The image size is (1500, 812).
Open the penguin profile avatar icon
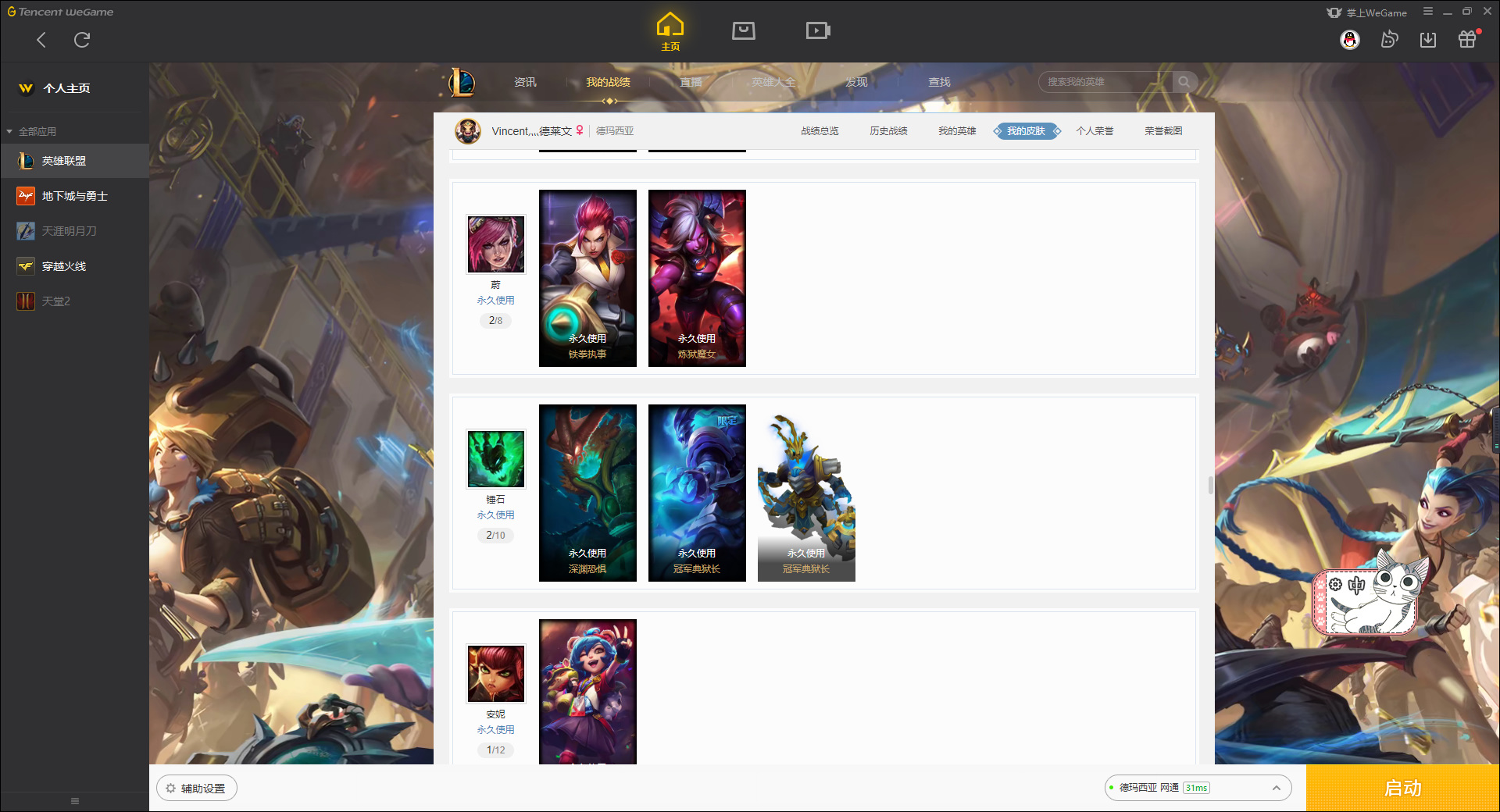tap(1350, 40)
